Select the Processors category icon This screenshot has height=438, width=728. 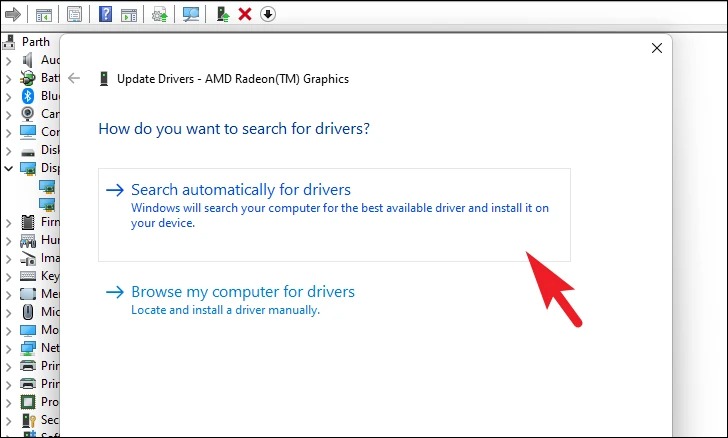[27, 402]
